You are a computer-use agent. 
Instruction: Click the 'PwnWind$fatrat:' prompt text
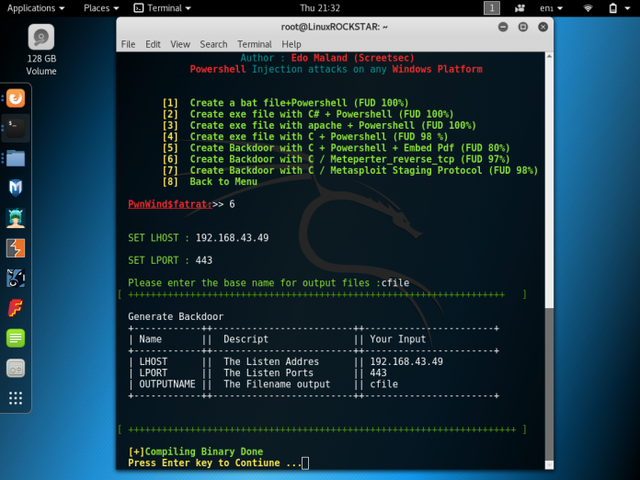point(169,204)
